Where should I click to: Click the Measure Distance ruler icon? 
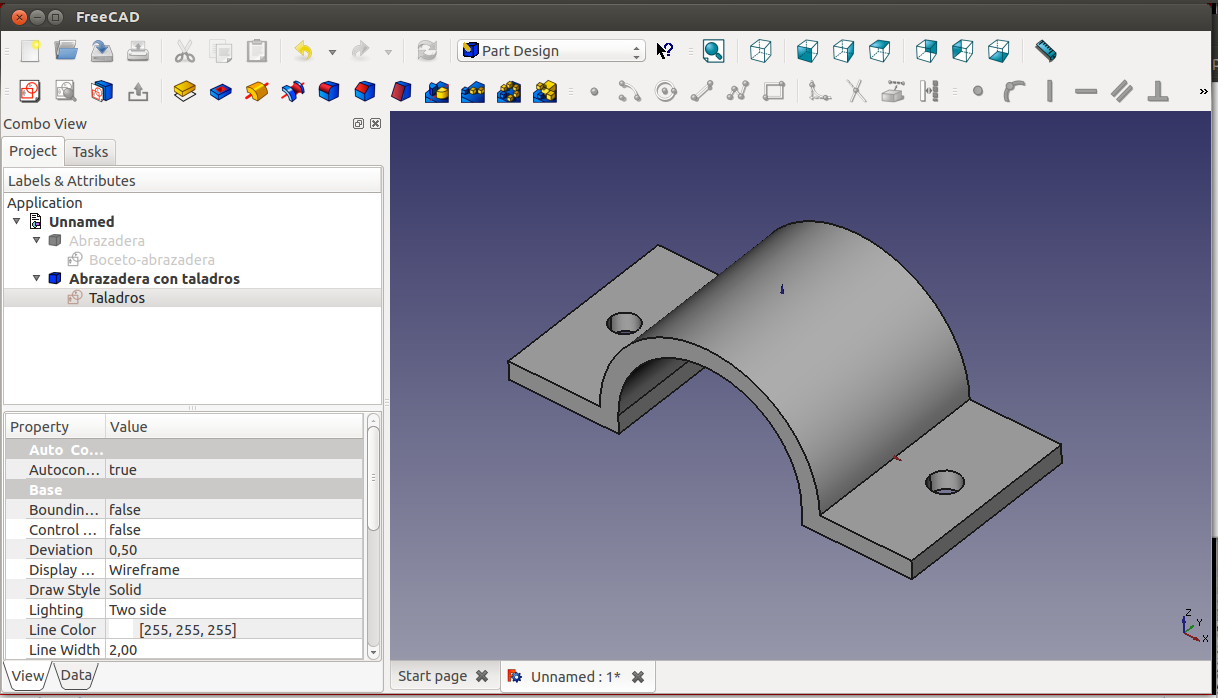point(1045,51)
